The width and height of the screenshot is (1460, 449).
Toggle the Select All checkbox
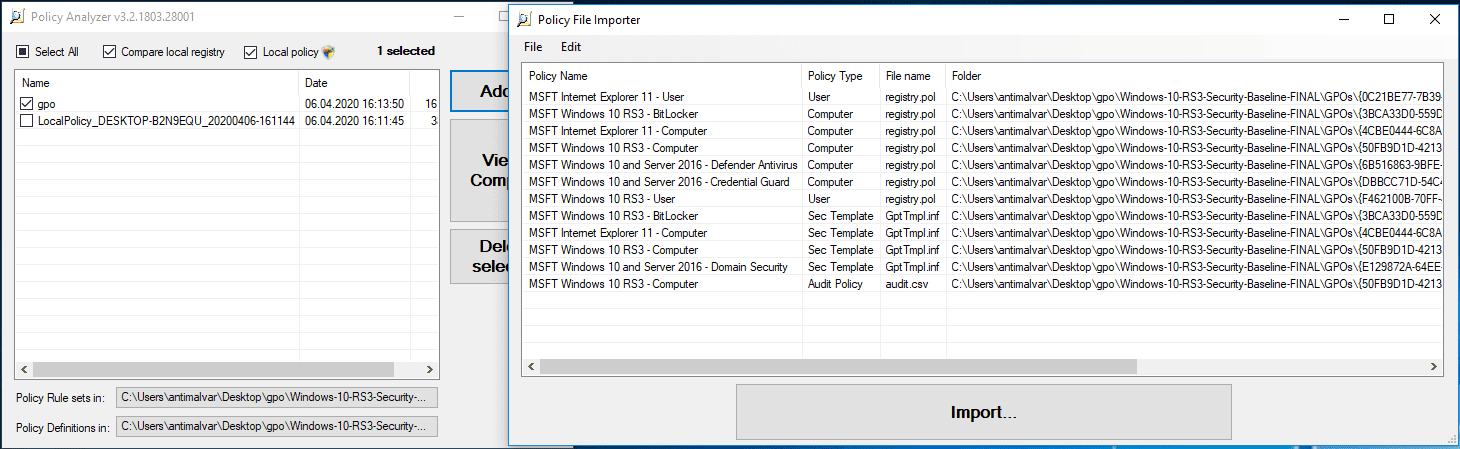pyautogui.click(x=23, y=52)
